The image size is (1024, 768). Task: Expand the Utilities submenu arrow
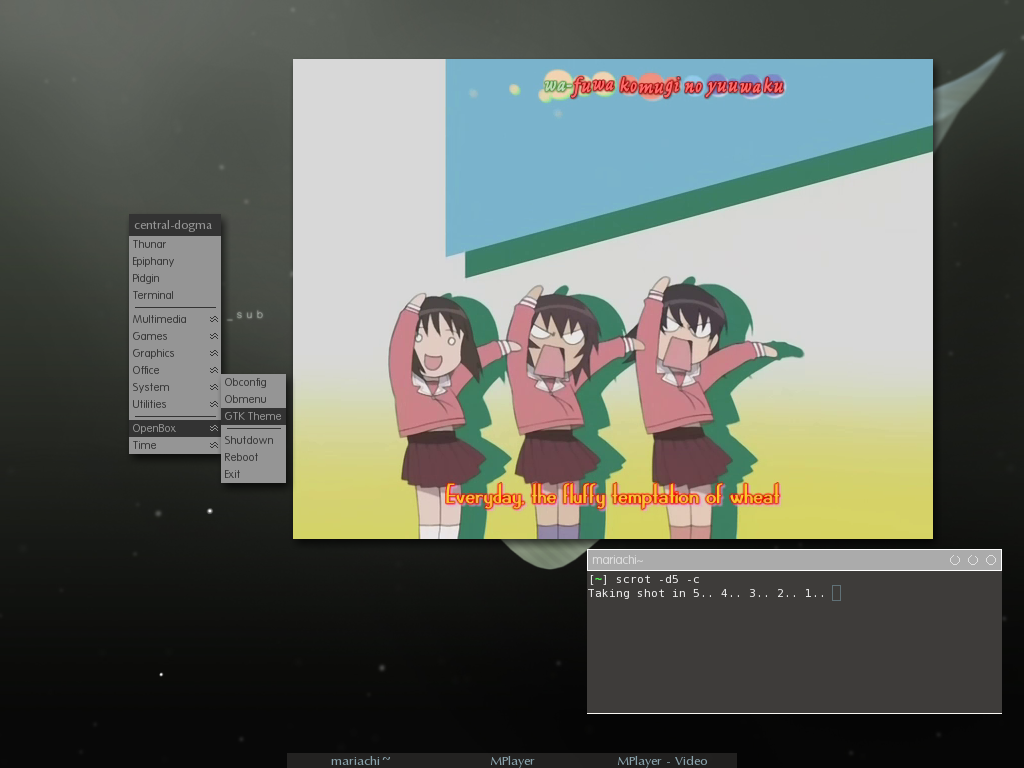click(x=214, y=404)
